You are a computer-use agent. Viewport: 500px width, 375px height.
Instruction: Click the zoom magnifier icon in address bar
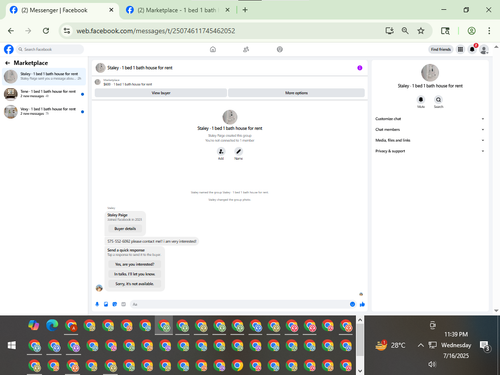[405, 31]
